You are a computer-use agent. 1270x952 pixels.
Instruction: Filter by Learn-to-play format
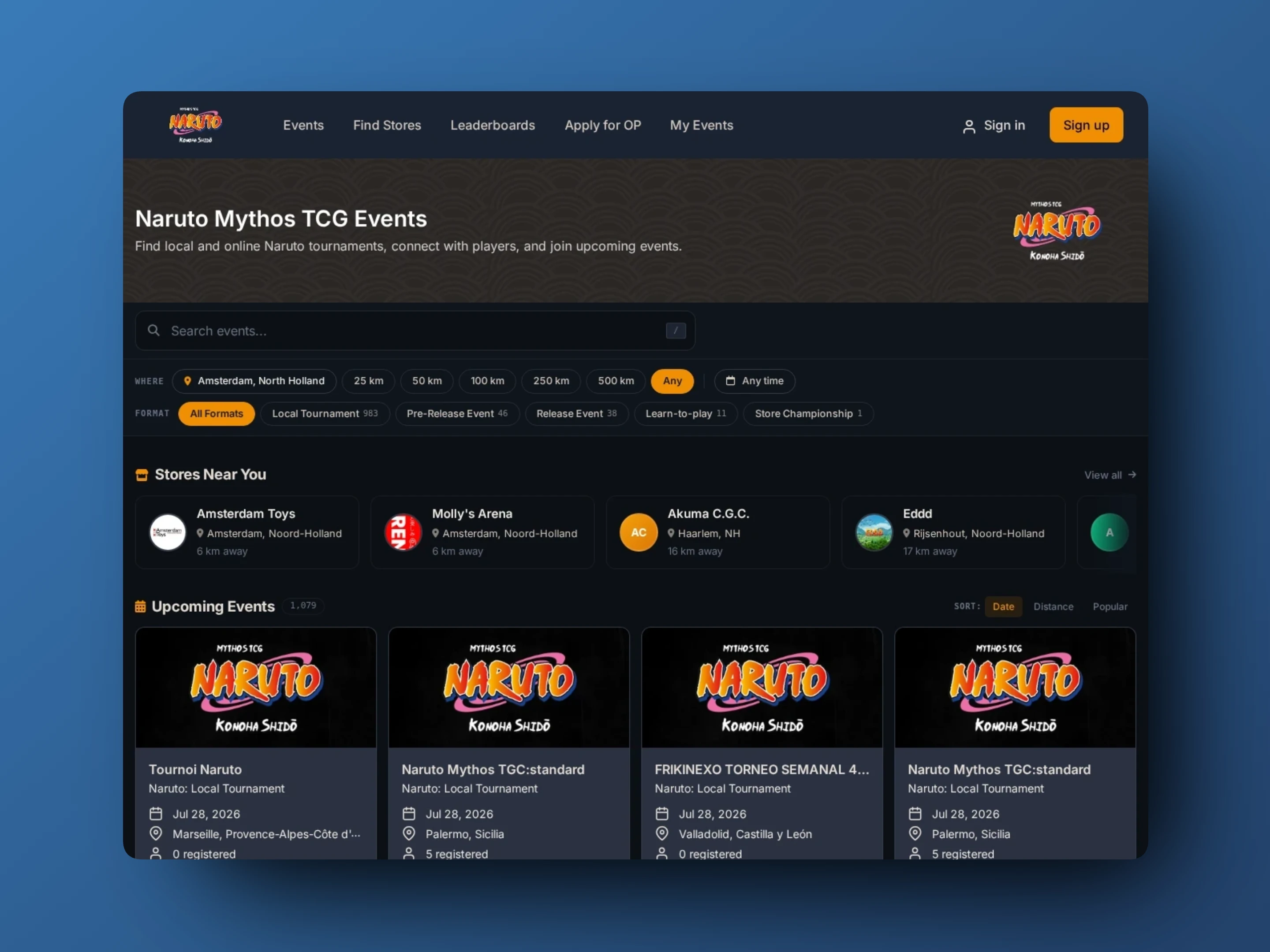686,414
